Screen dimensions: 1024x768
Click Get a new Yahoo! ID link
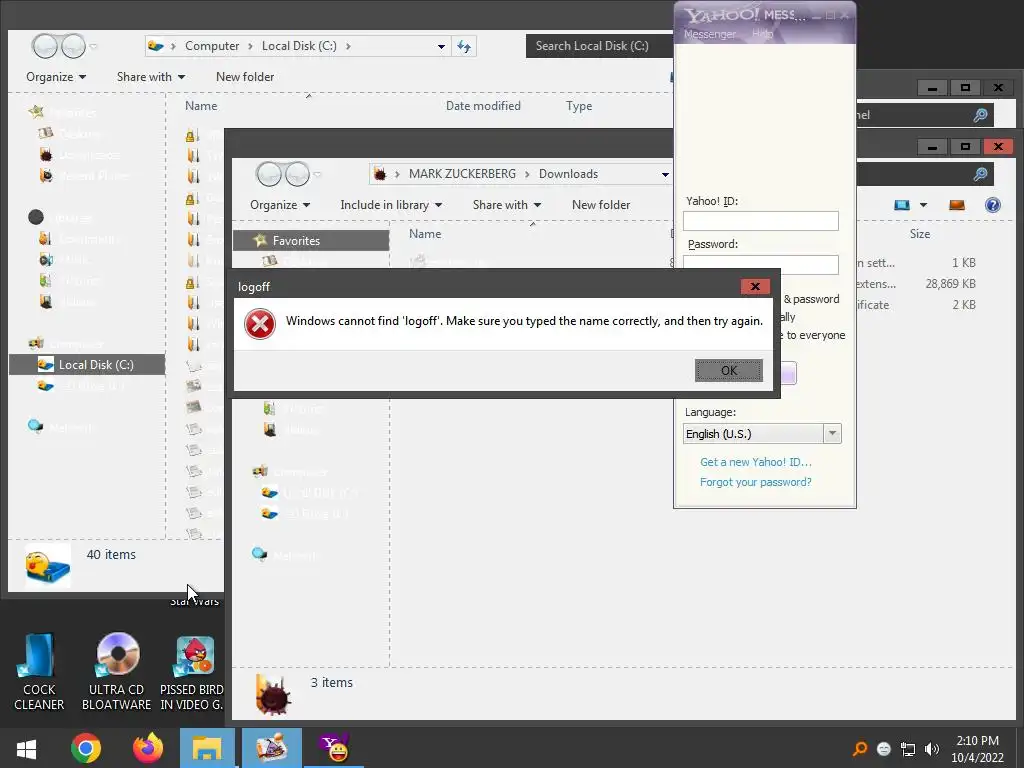click(x=756, y=462)
